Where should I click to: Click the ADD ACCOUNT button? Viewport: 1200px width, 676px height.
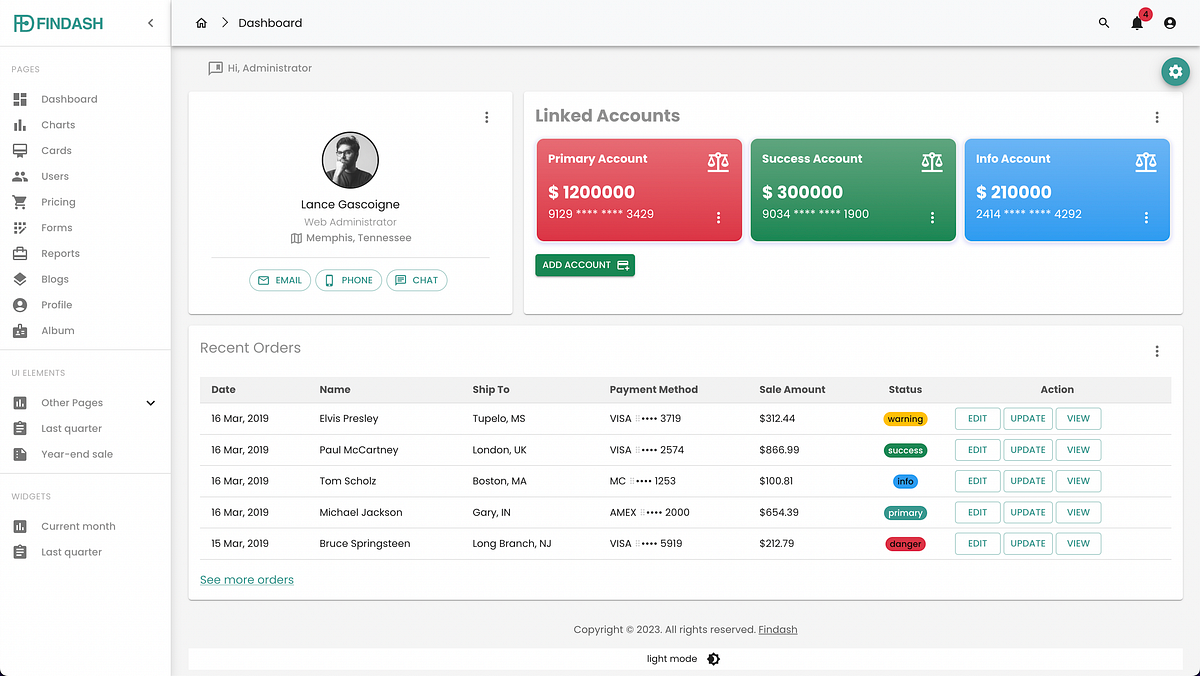click(x=584, y=265)
